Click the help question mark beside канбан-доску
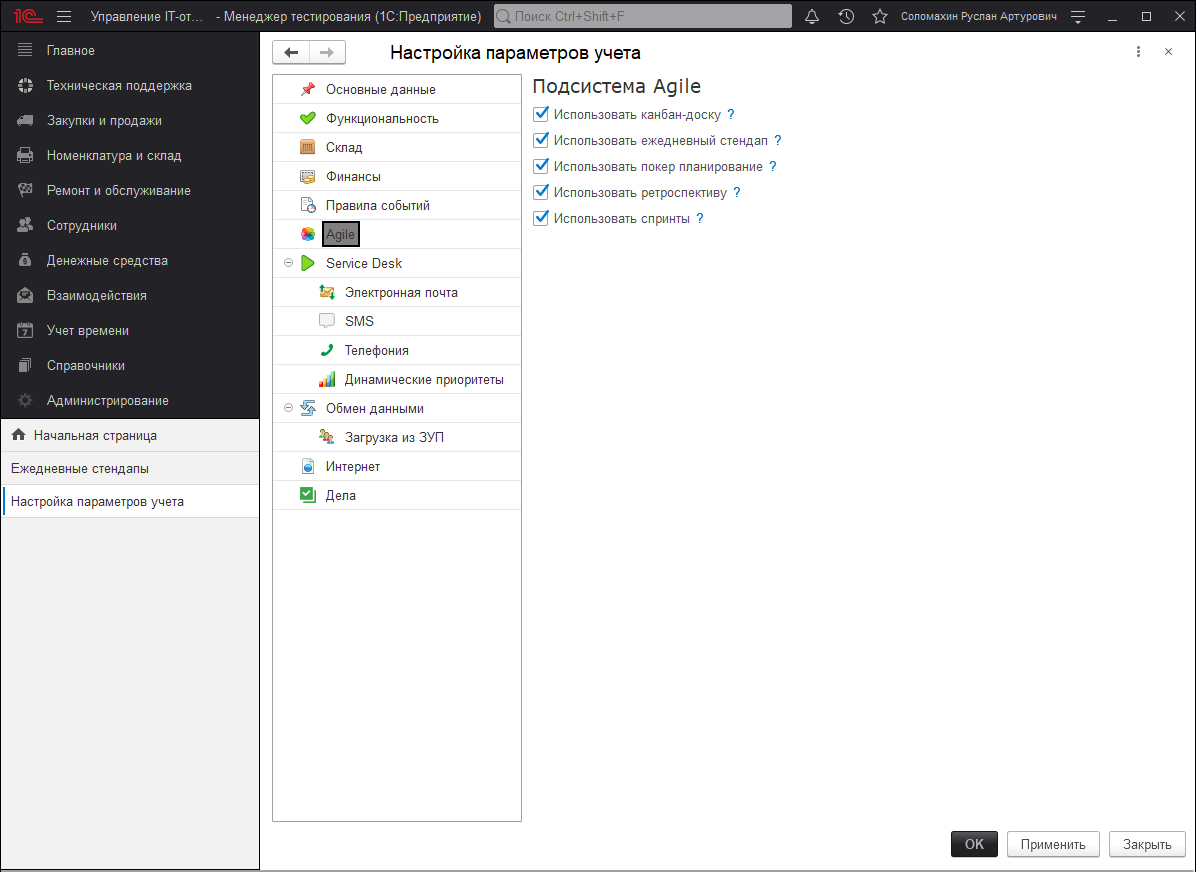1196x872 pixels. coord(731,115)
